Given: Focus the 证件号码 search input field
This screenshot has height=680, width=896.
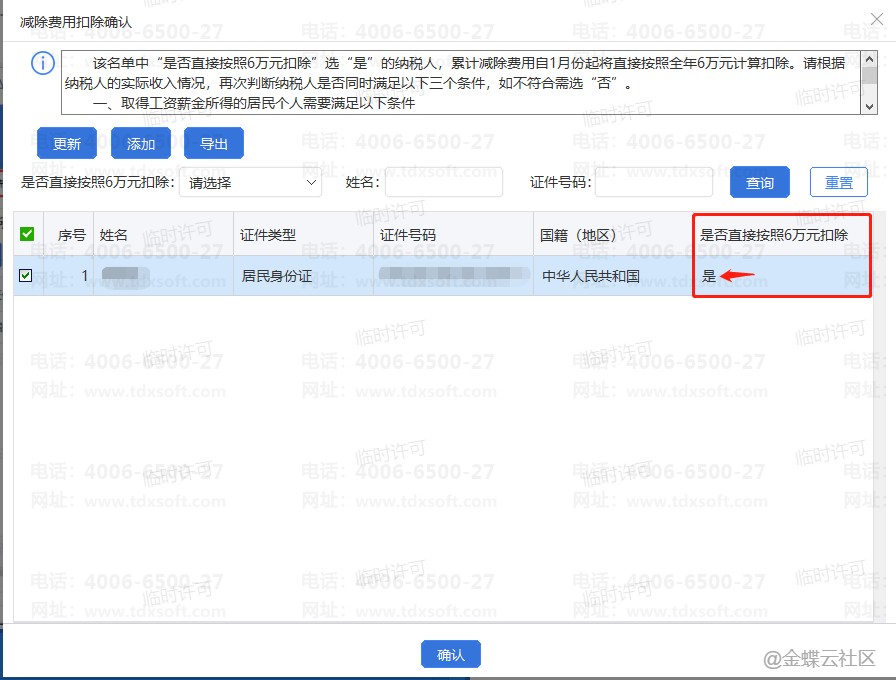Looking at the screenshot, I should pyautogui.click(x=653, y=183).
